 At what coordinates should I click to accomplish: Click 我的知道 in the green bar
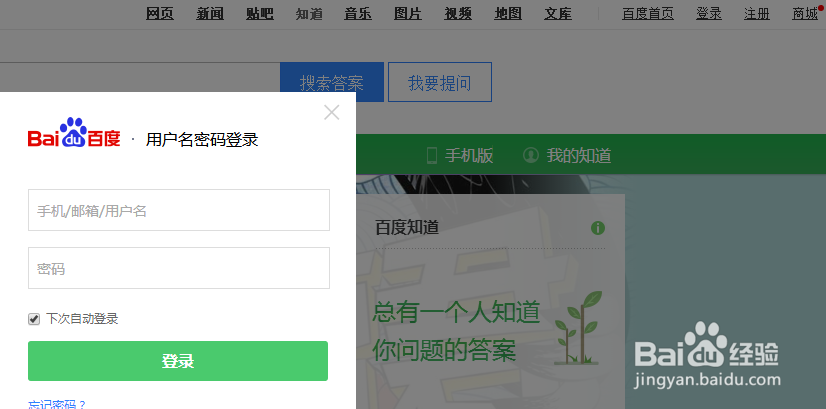click(579, 155)
